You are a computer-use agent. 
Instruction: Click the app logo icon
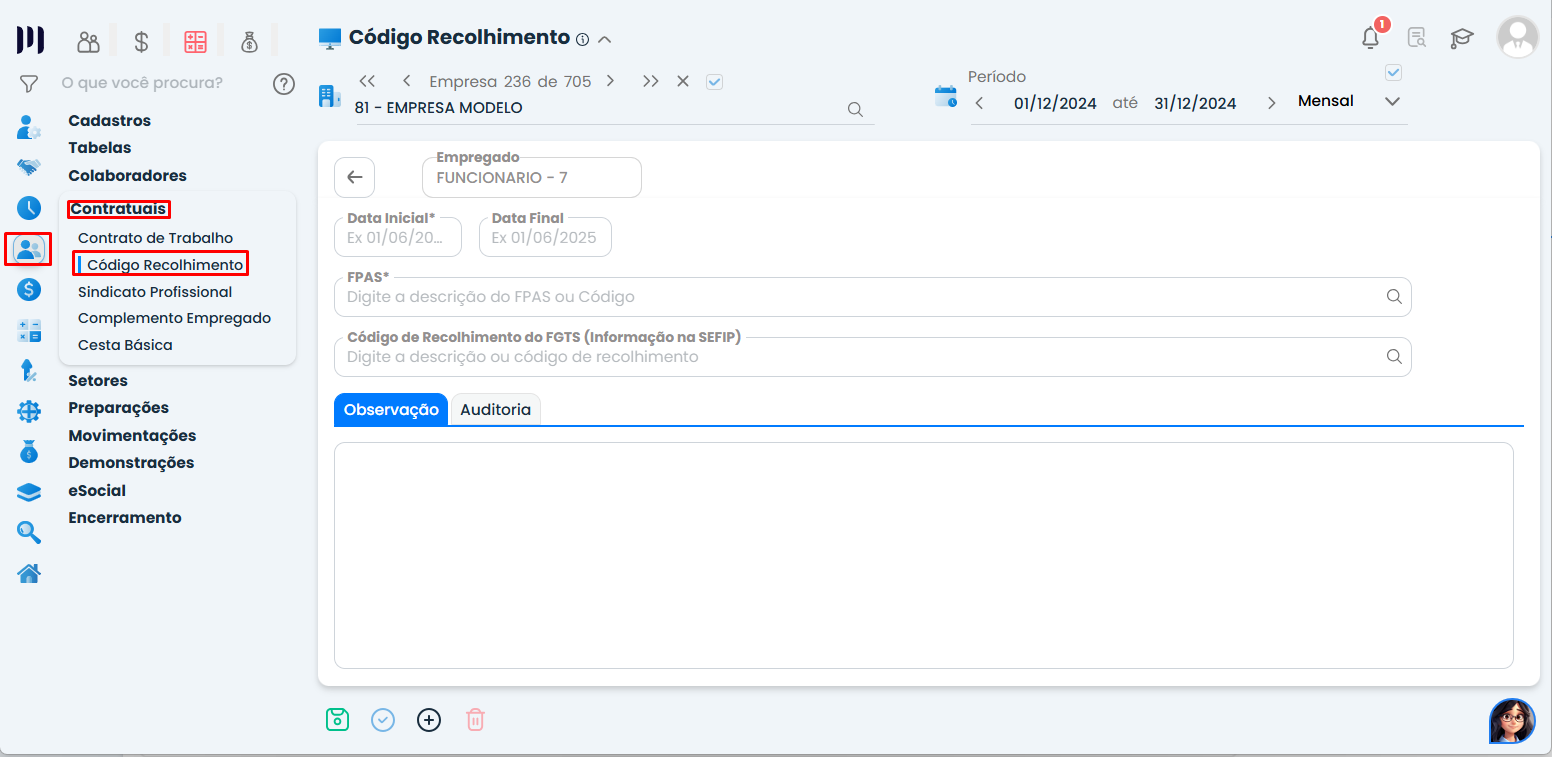(x=30, y=40)
